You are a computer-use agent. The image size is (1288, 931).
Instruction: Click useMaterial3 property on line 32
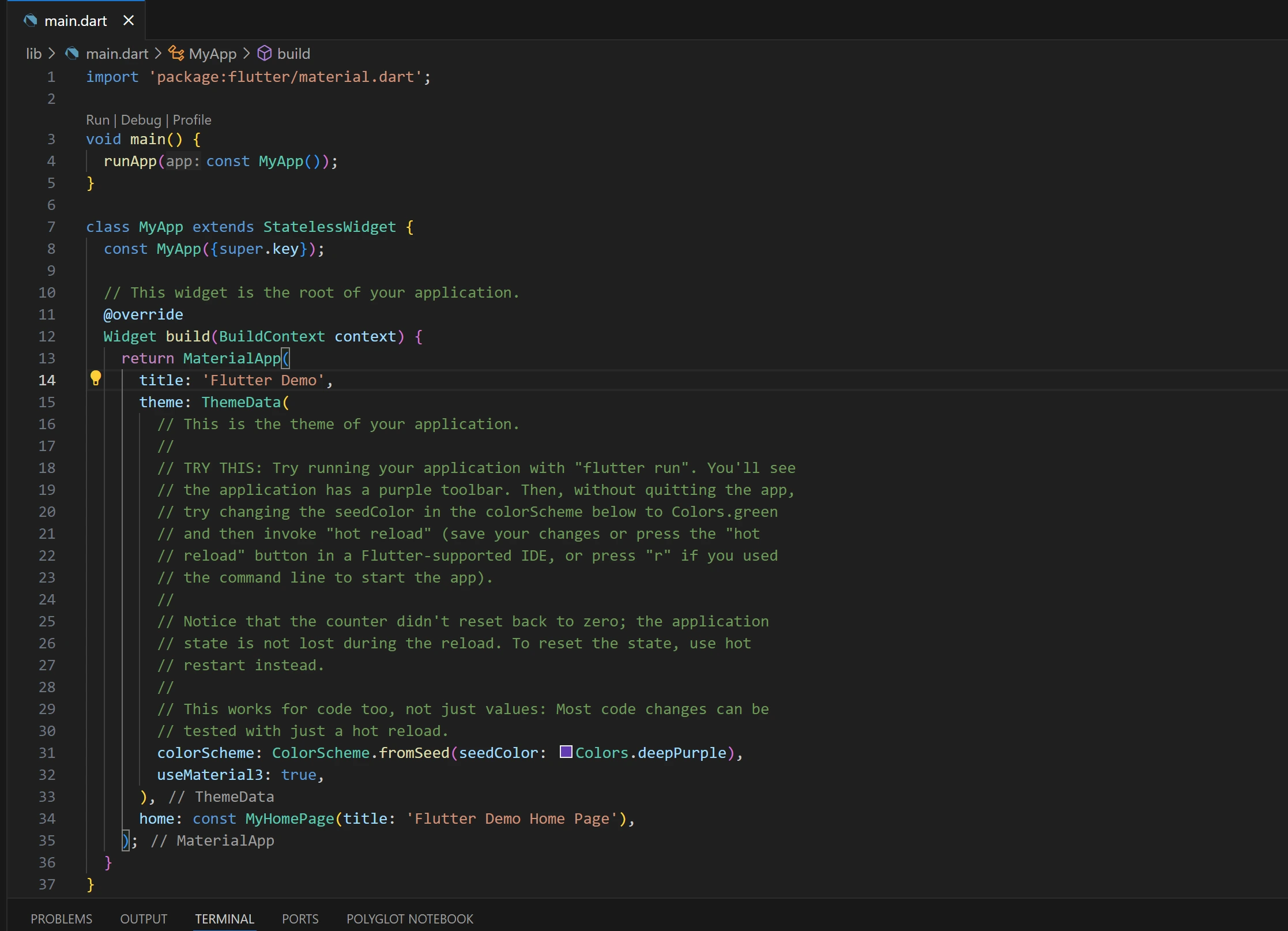coord(210,775)
